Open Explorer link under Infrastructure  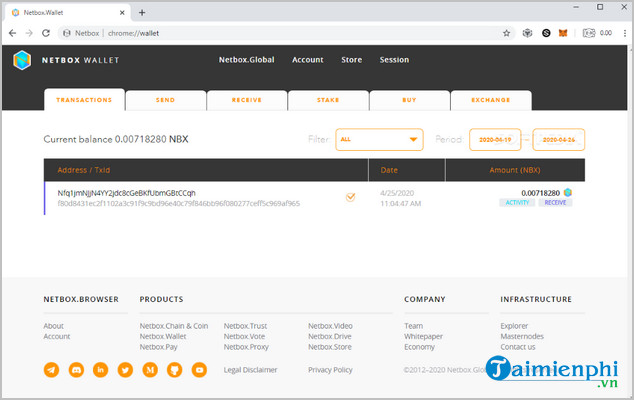(x=514, y=326)
